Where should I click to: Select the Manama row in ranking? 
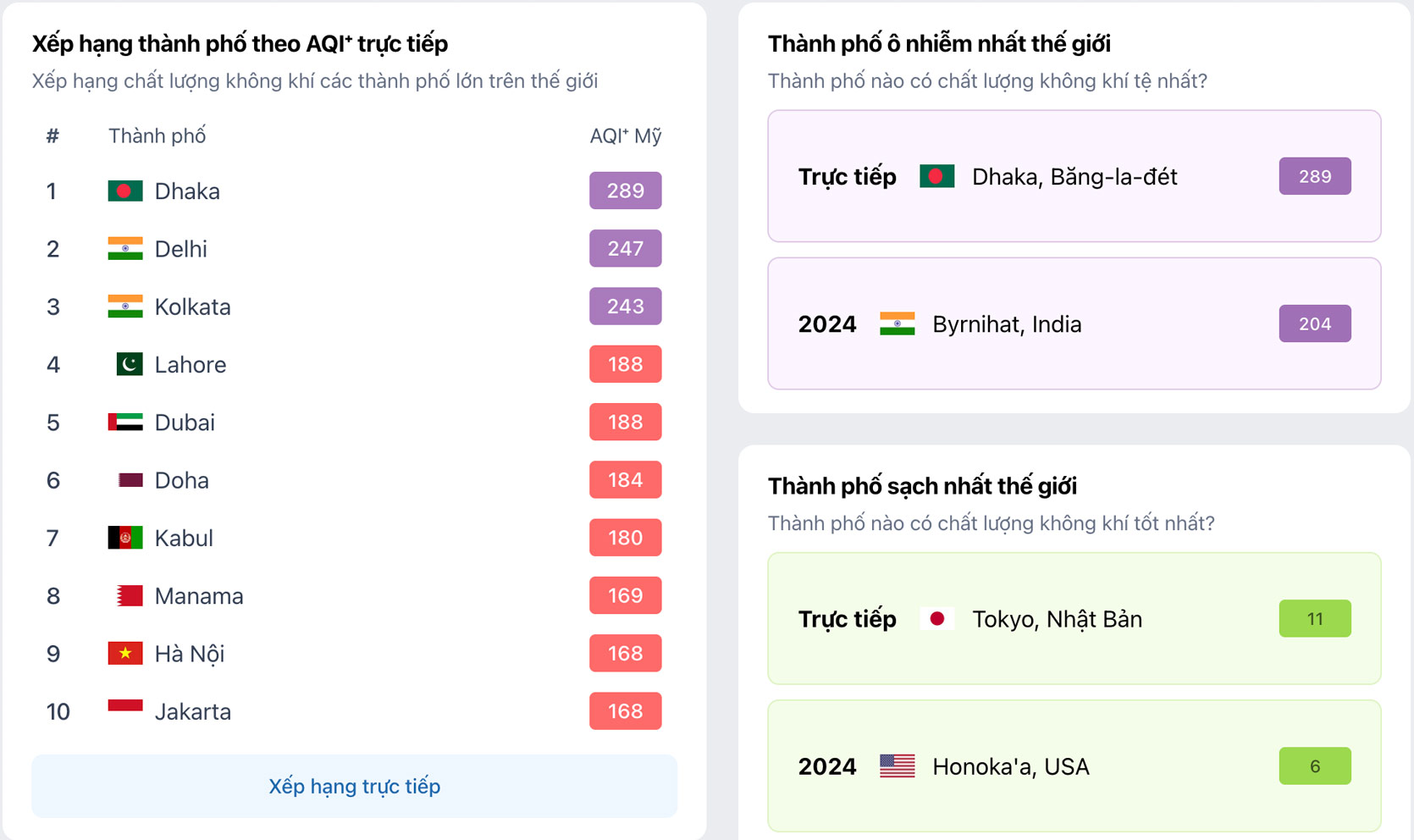point(199,596)
